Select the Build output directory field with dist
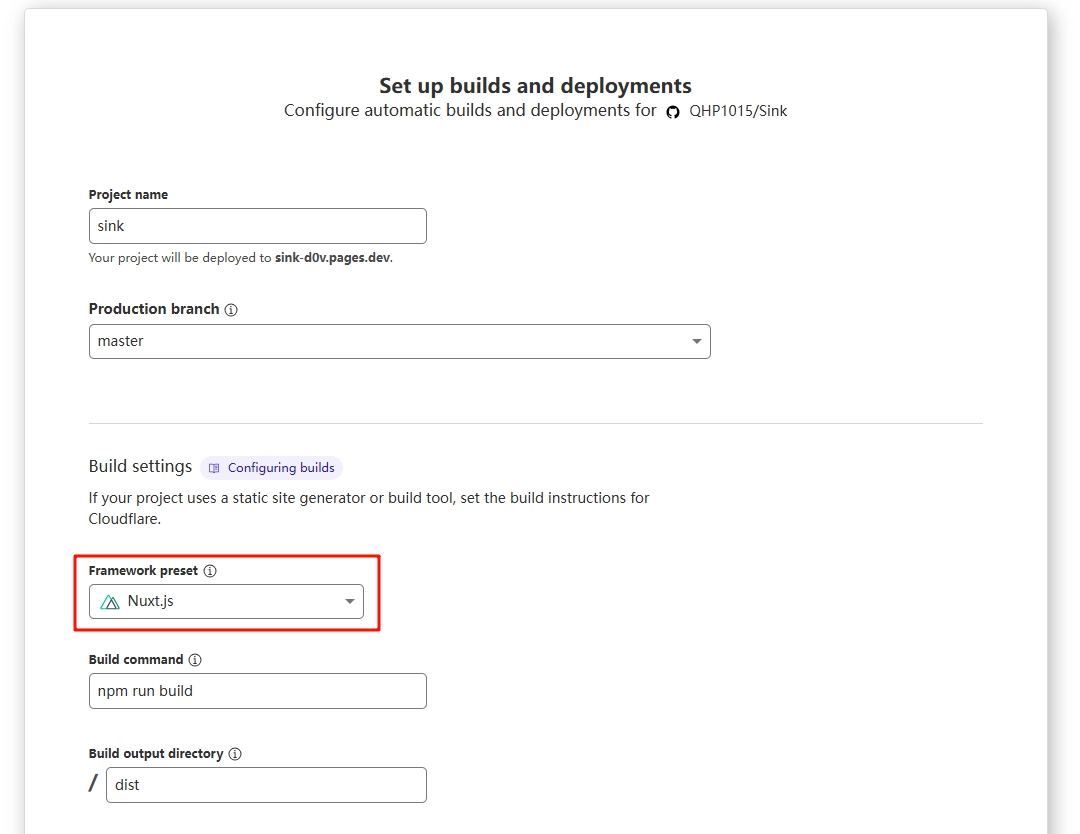1080x834 pixels. (x=266, y=785)
